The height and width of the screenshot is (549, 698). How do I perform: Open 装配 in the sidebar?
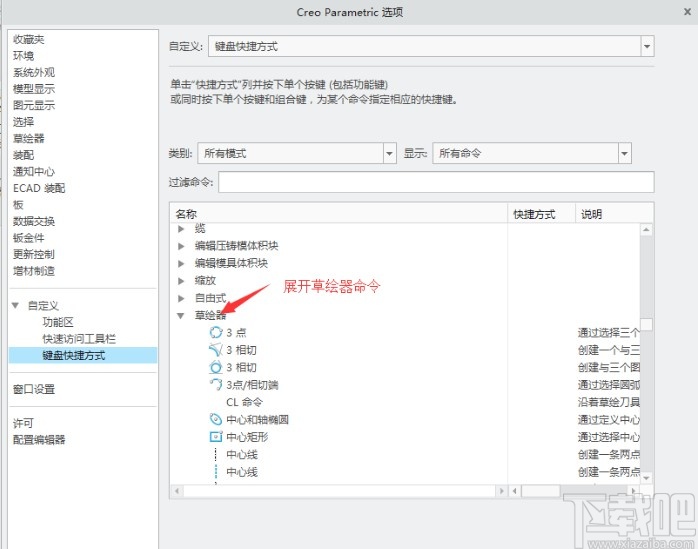coord(23,155)
